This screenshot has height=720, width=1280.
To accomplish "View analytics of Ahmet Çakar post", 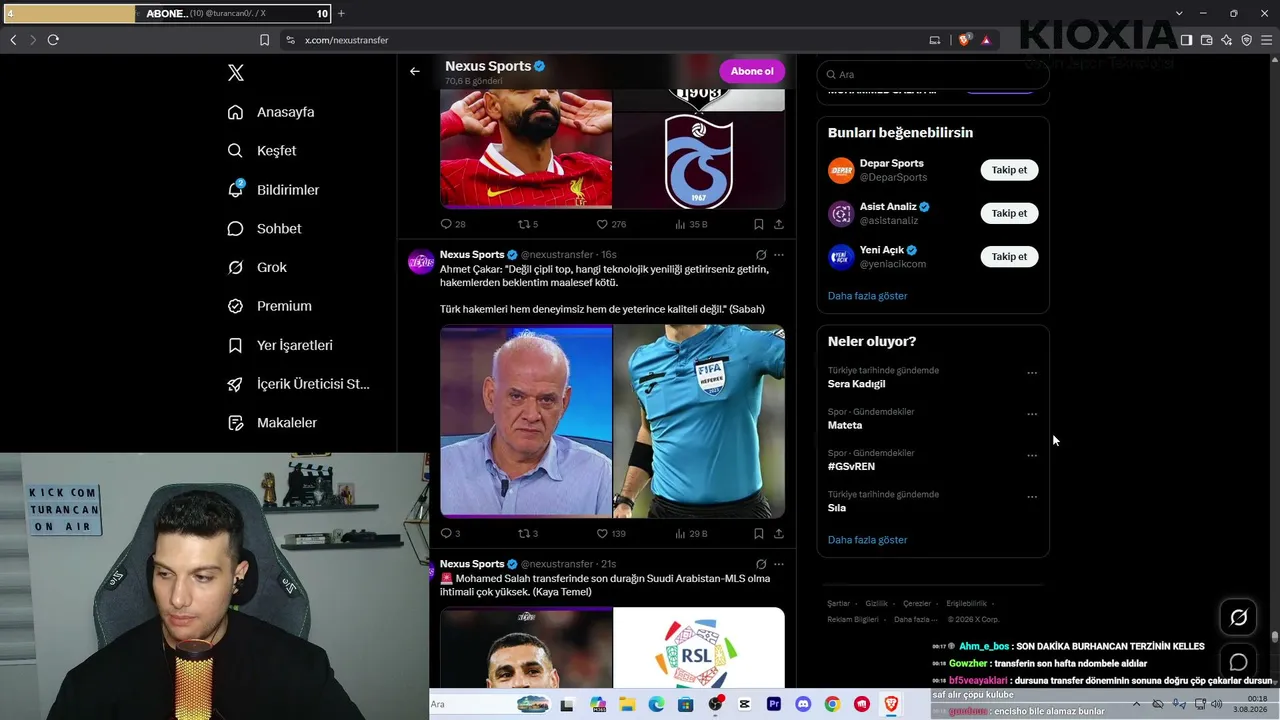I will tap(691, 534).
